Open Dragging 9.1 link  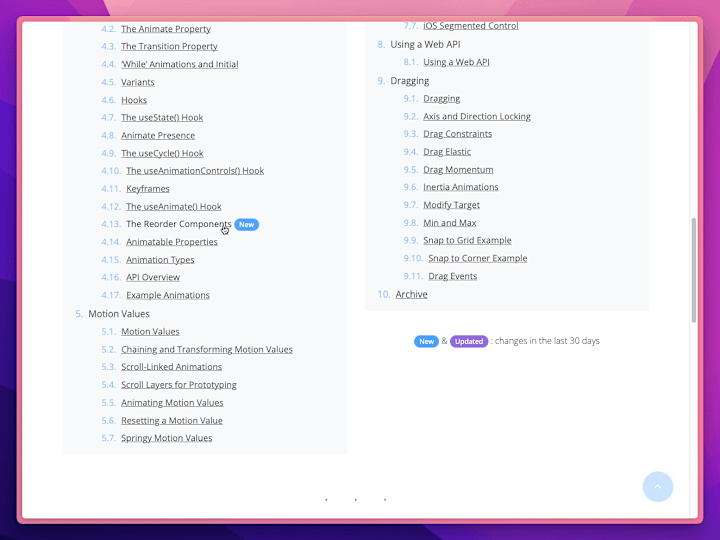click(442, 99)
